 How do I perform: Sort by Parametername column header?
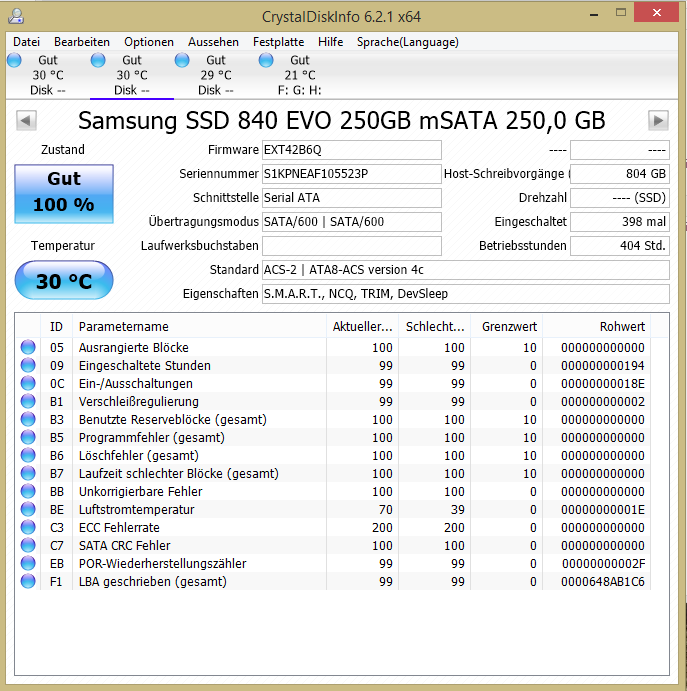coord(199,327)
